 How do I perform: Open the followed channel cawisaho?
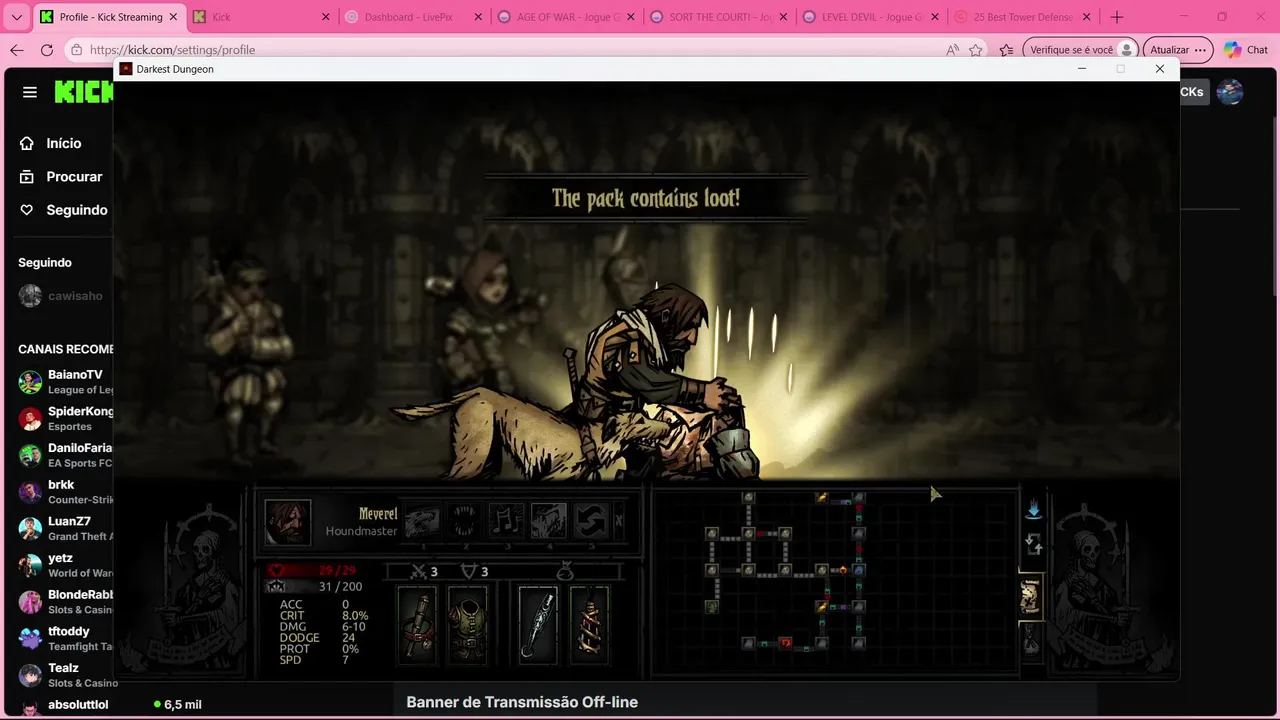coord(62,296)
